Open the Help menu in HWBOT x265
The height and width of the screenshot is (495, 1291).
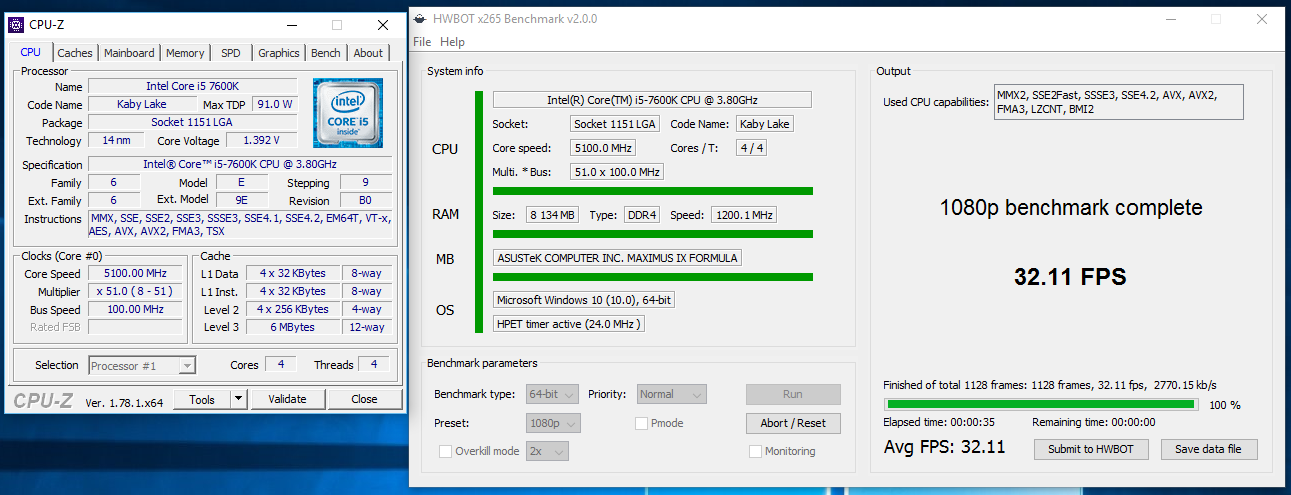tap(453, 42)
